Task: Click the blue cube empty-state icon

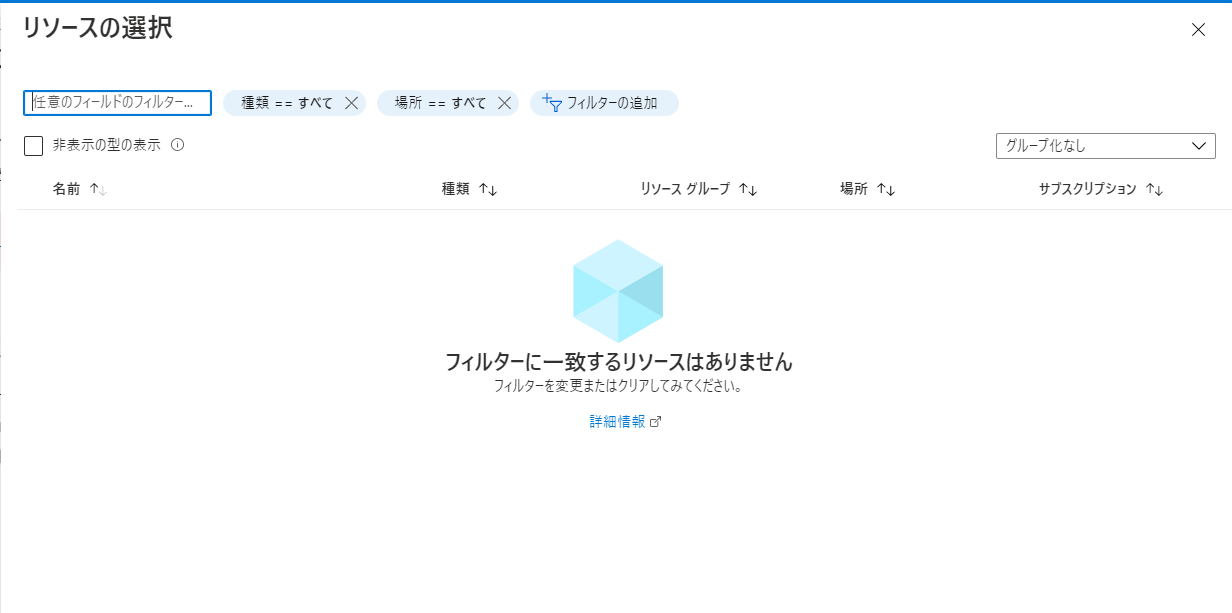Action: 617,291
